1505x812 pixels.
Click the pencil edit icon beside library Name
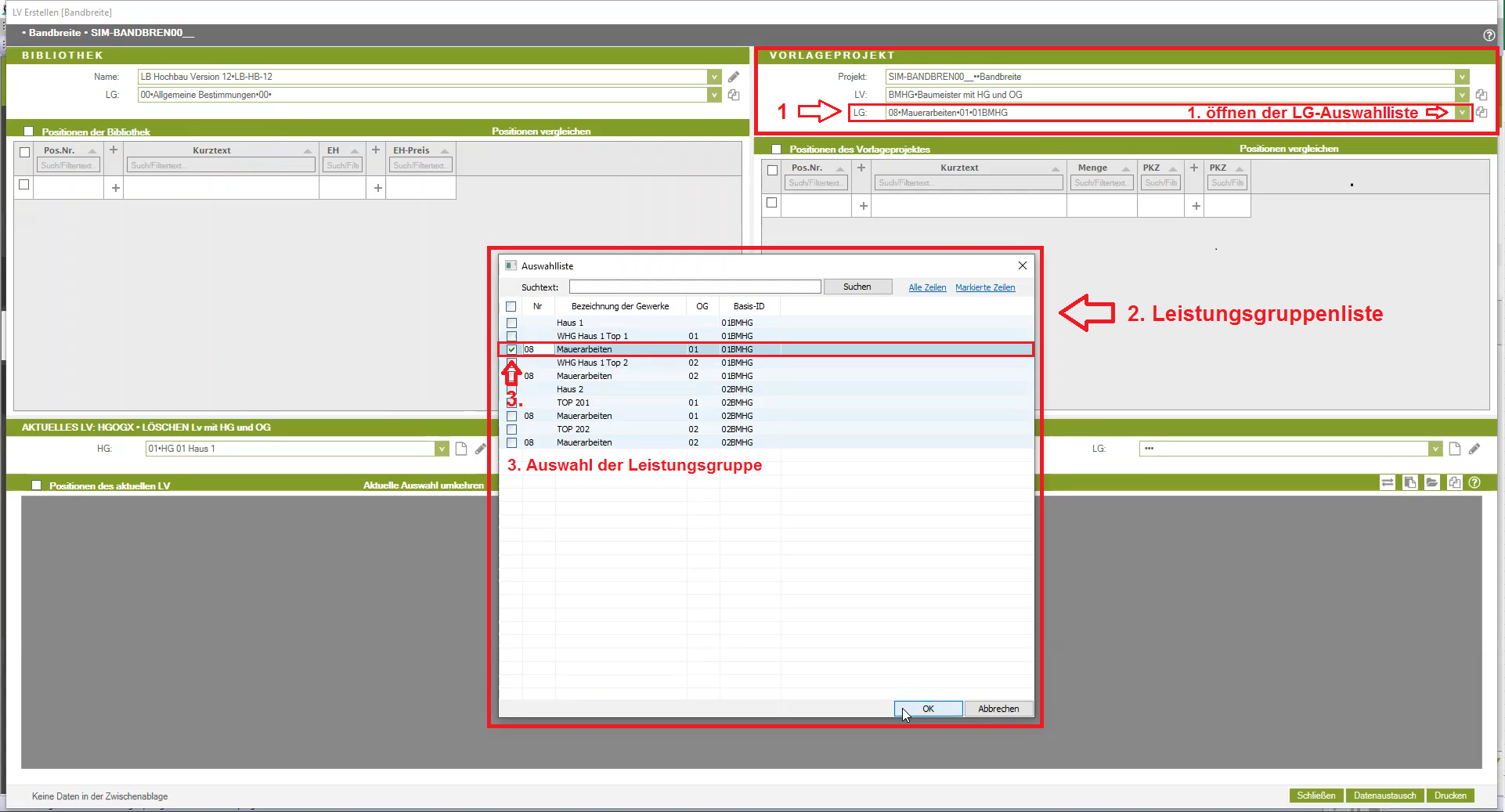point(734,77)
